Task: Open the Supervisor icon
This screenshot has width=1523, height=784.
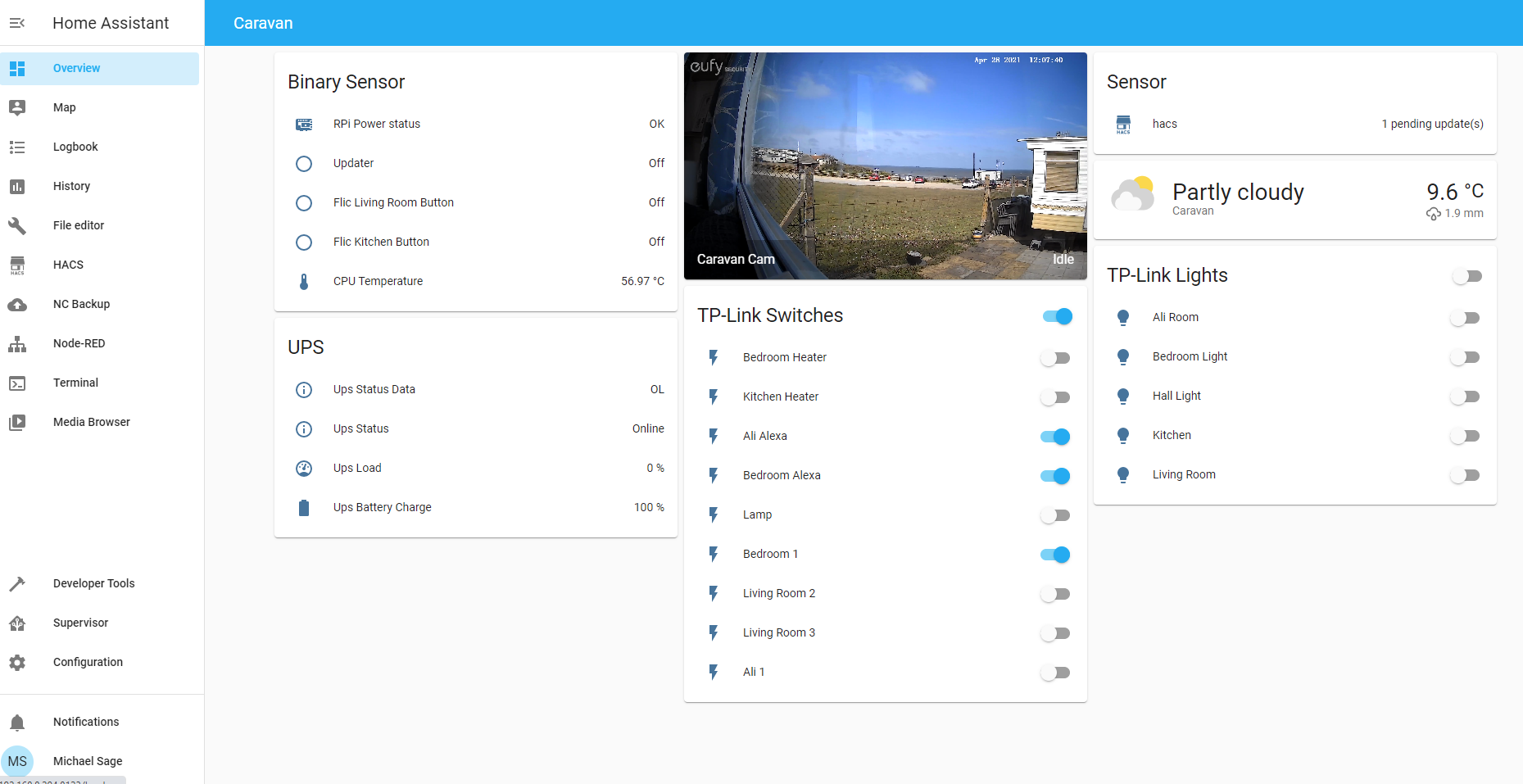Action: click(x=17, y=623)
